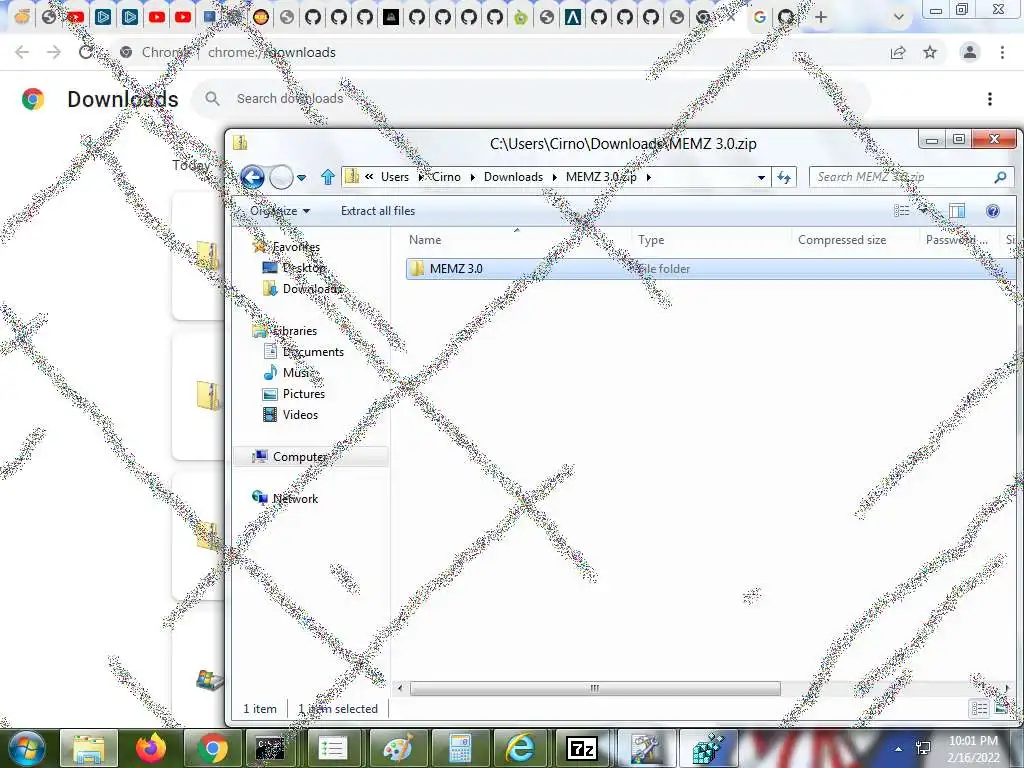The width and height of the screenshot is (1024, 768).
Task: Open the Chrome profile avatar
Action: tap(970, 52)
